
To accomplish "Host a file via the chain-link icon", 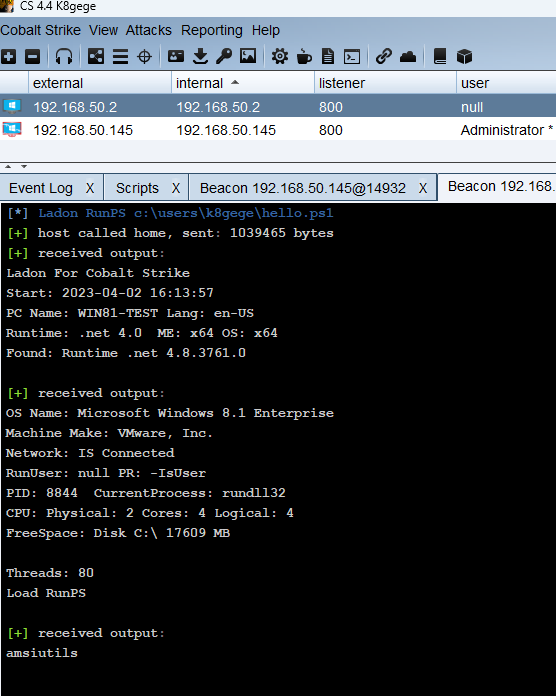I will coord(384,56).
